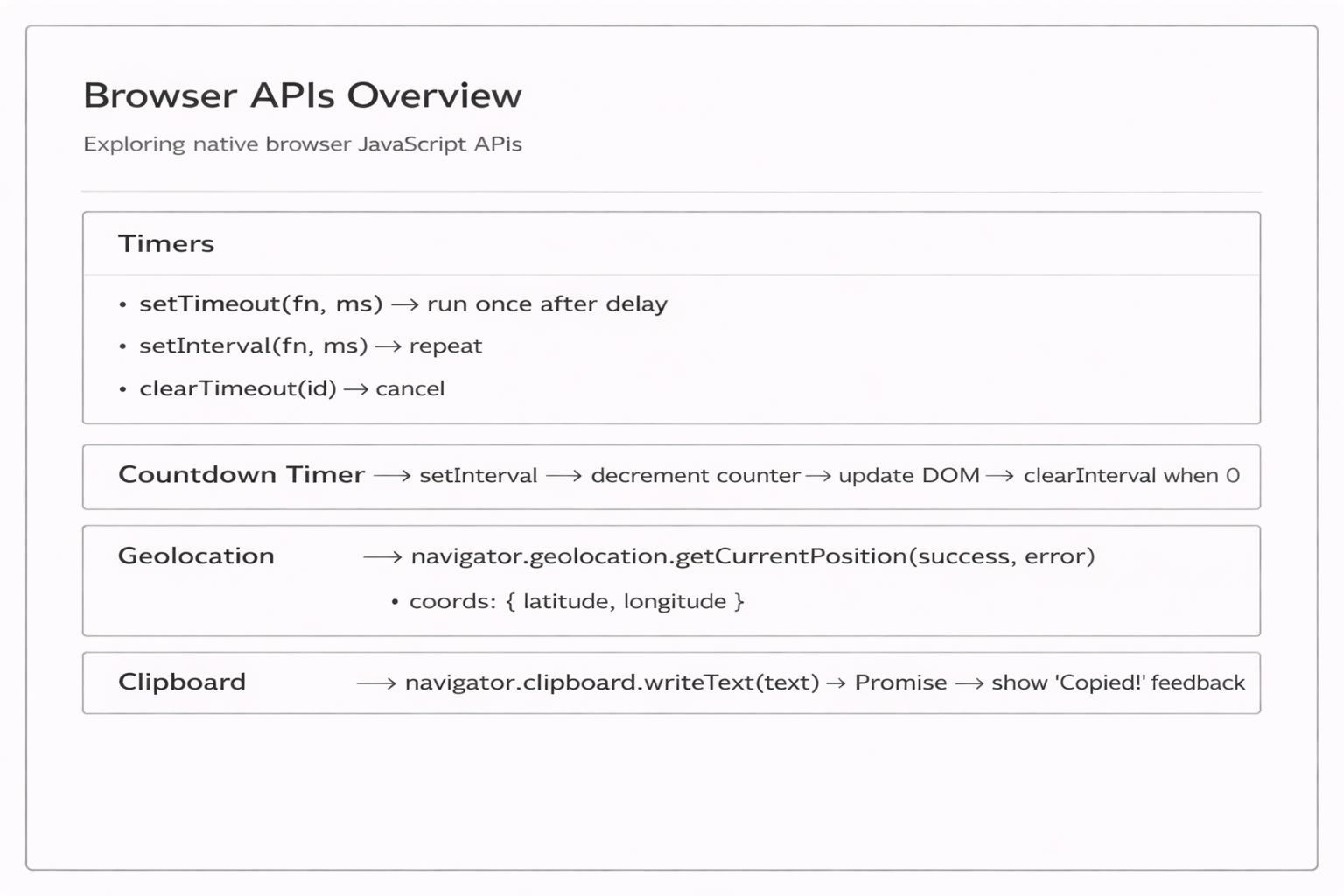Click the word 'repeat' in Timers list
The height and width of the screenshot is (896, 1344).
[x=445, y=346]
